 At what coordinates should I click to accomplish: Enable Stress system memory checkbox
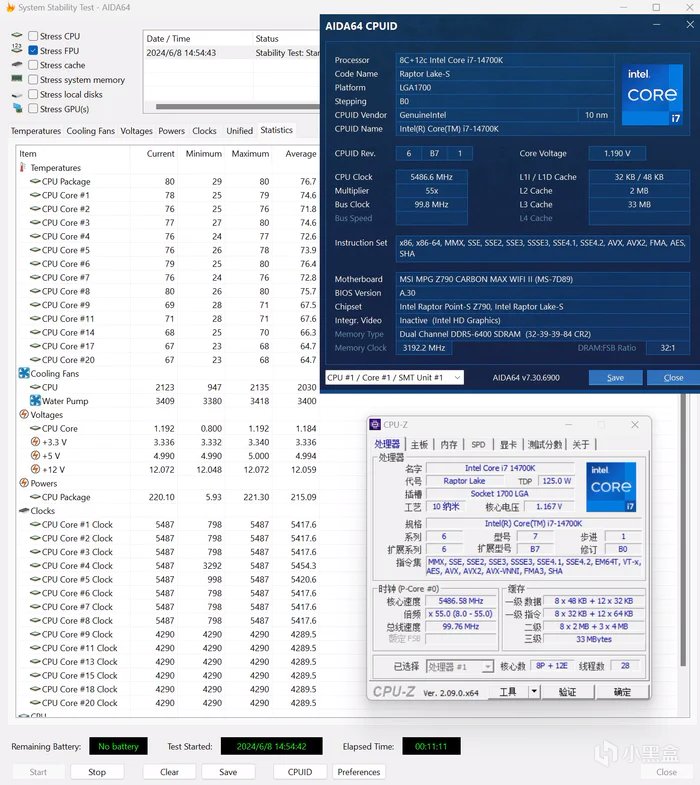[x=33, y=80]
